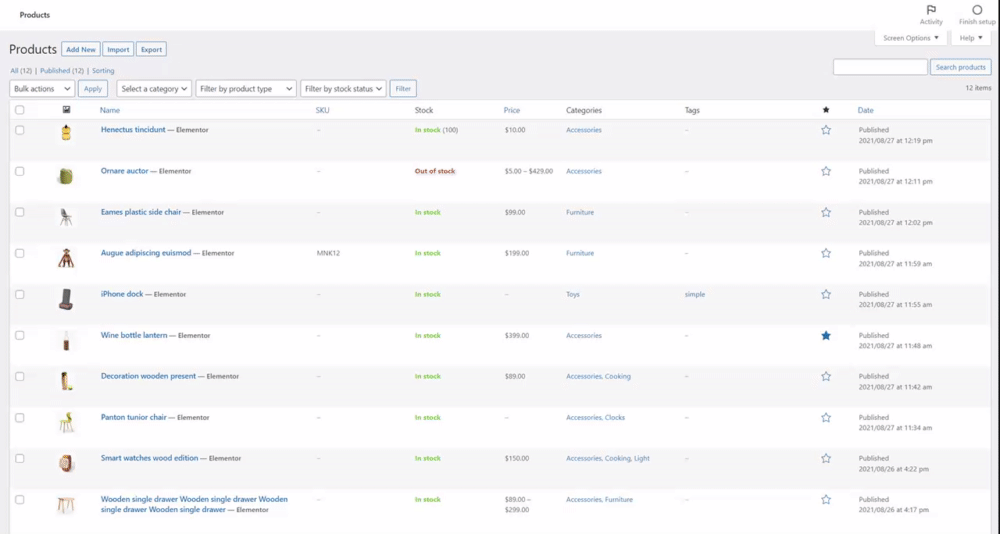Mark Henectus tincidunt as featured star
This screenshot has width=1000, height=534.
tap(826, 130)
